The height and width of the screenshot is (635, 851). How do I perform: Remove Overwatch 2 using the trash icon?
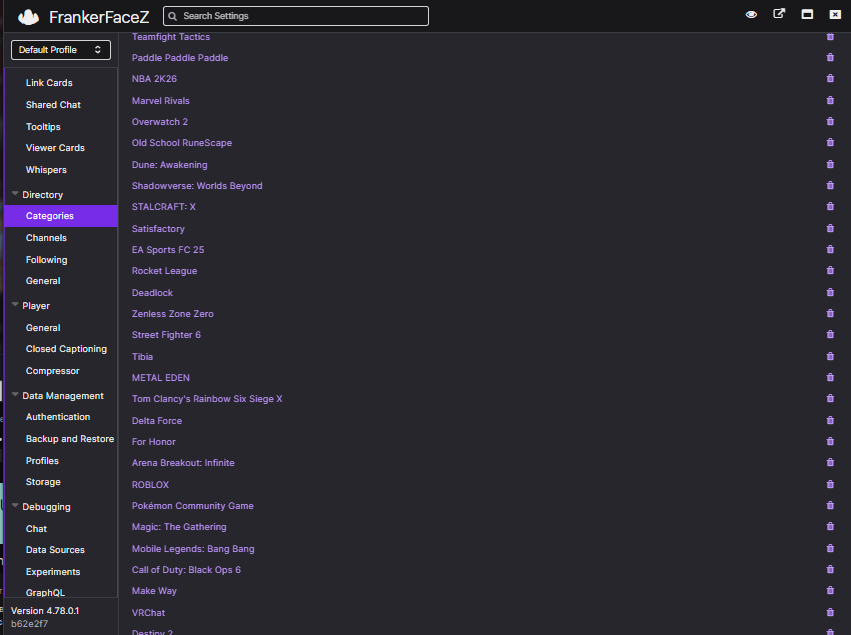pyautogui.click(x=830, y=122)
